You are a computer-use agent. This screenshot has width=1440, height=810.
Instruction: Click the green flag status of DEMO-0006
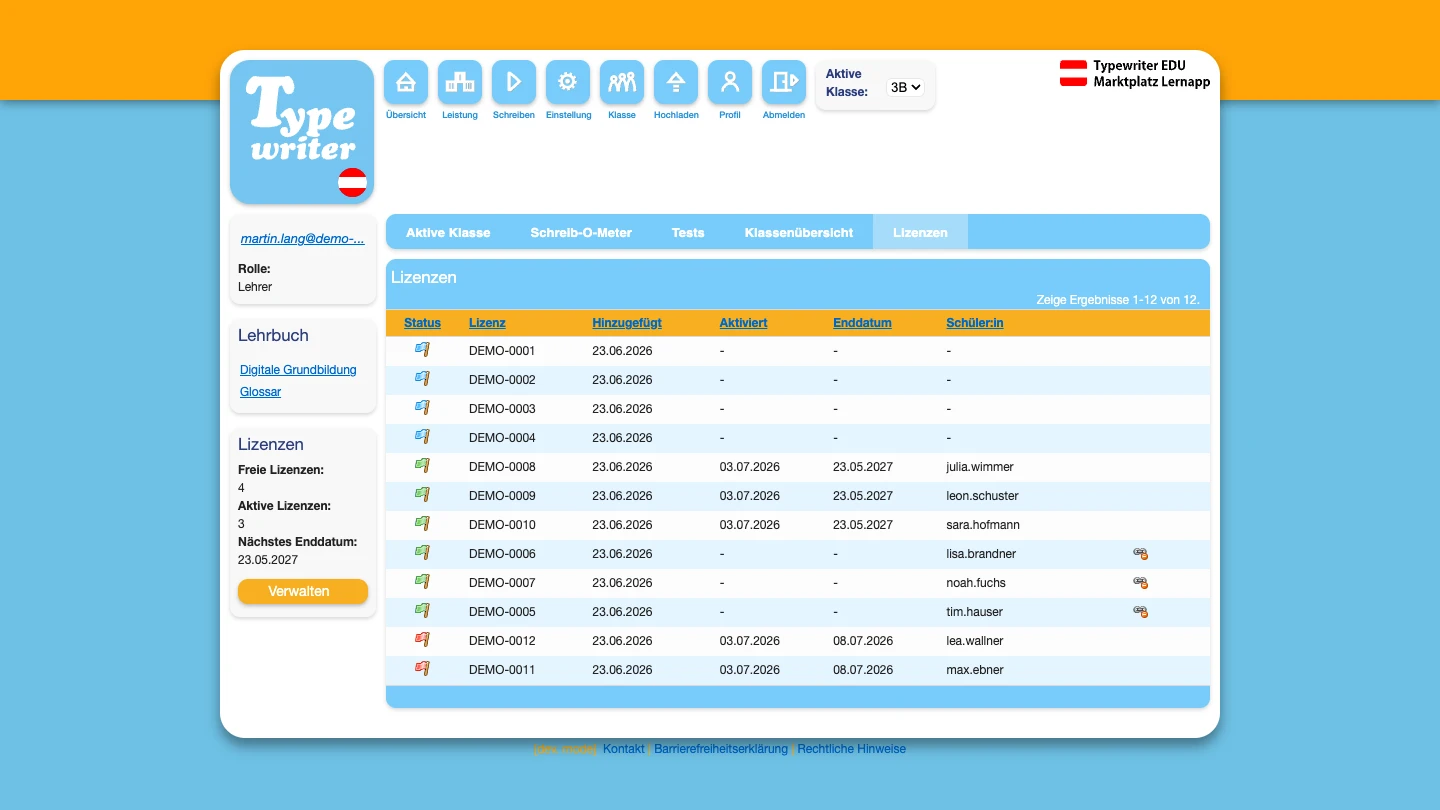[x=422, y=553]
